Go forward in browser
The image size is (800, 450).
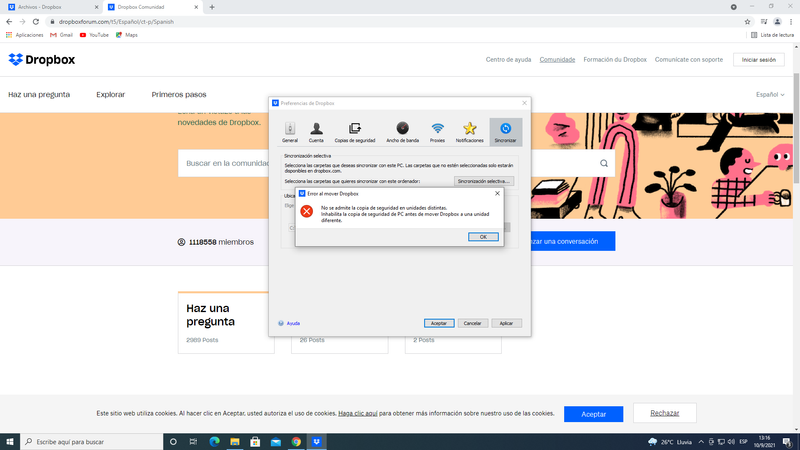[x=22, y=22]
